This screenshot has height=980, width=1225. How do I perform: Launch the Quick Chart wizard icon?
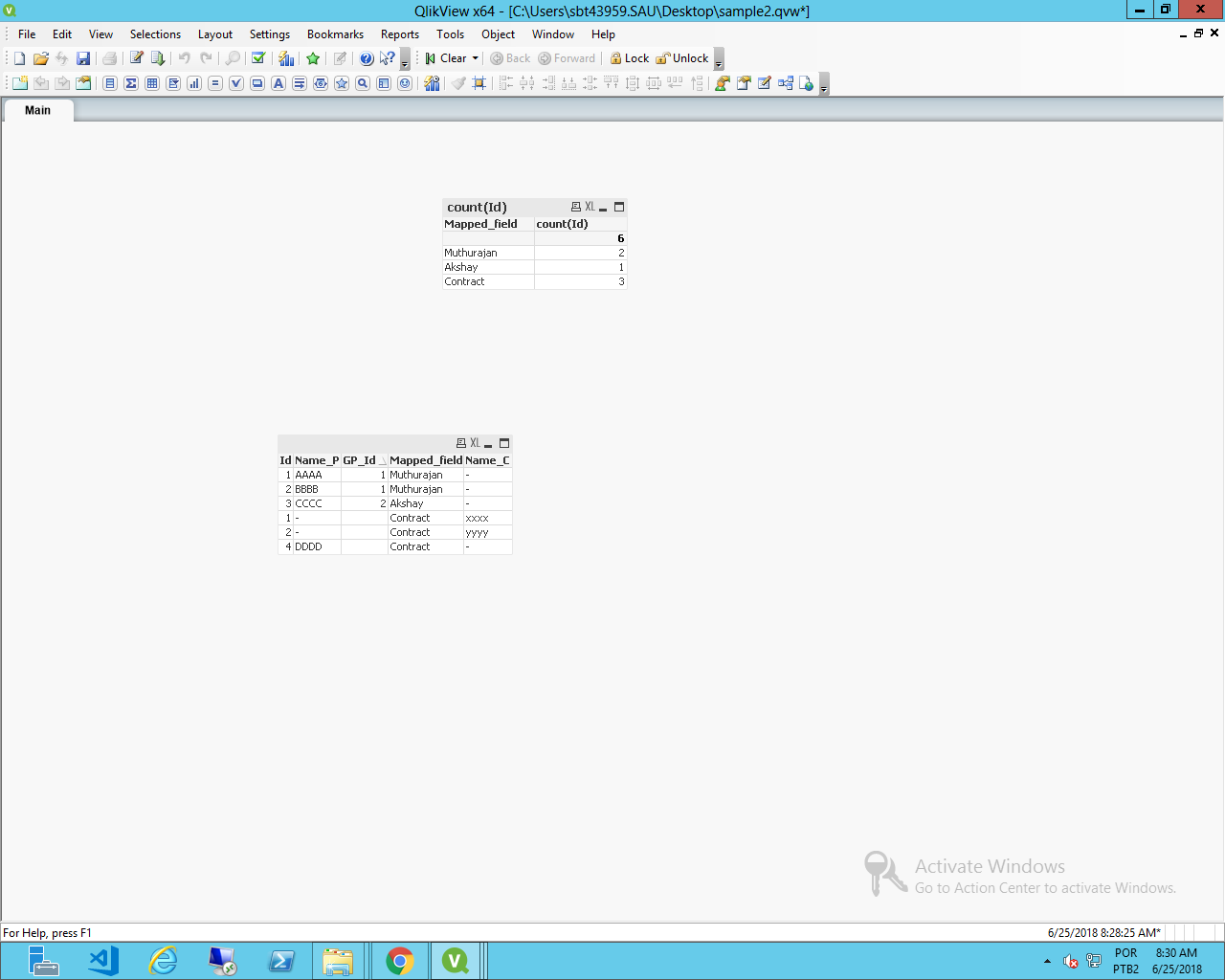click(x=286, y=58)
